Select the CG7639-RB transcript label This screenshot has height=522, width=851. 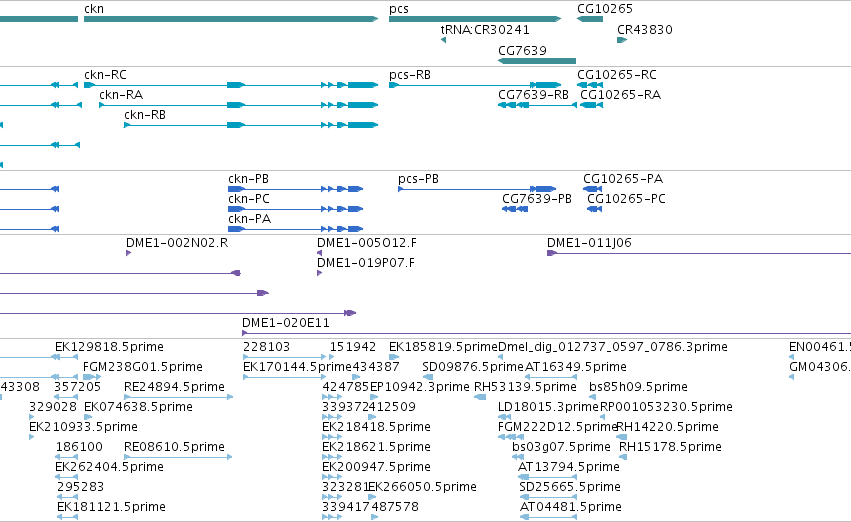tap(534, 94)
